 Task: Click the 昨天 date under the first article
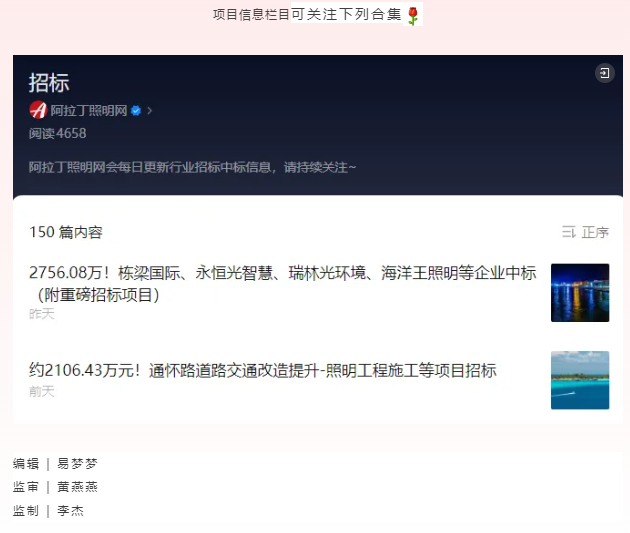pos(42,314)
